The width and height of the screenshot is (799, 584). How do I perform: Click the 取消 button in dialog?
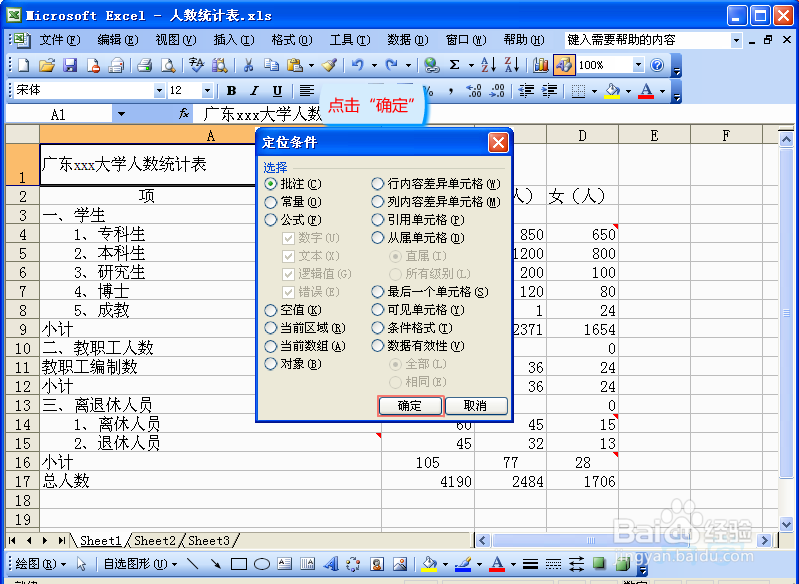pyautogui.click(x=475, y=406)
